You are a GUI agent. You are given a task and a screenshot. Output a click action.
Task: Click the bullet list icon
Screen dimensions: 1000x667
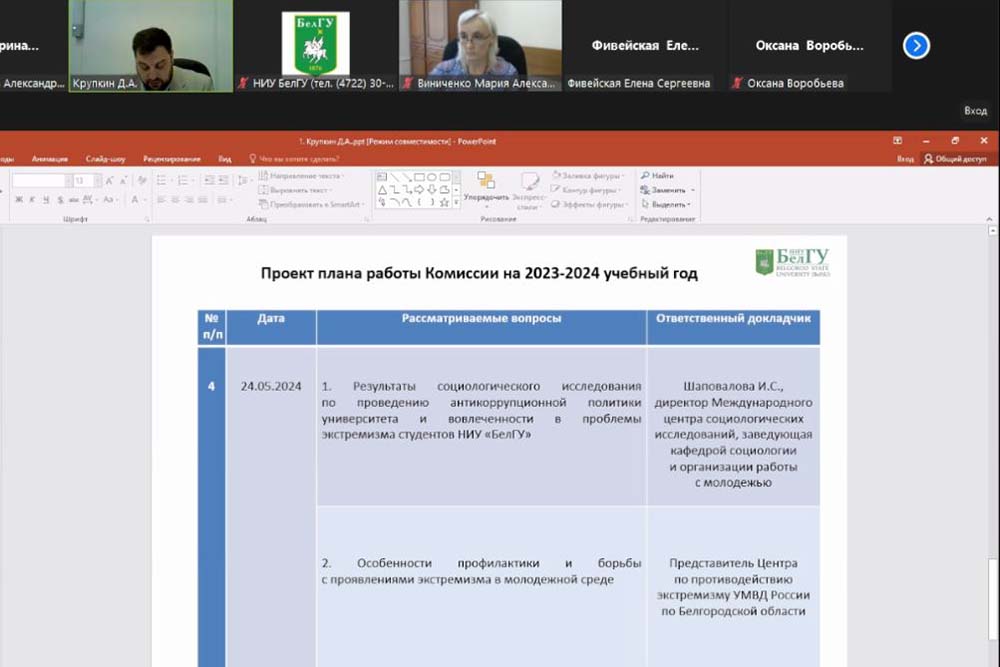[x=161, y=181]
